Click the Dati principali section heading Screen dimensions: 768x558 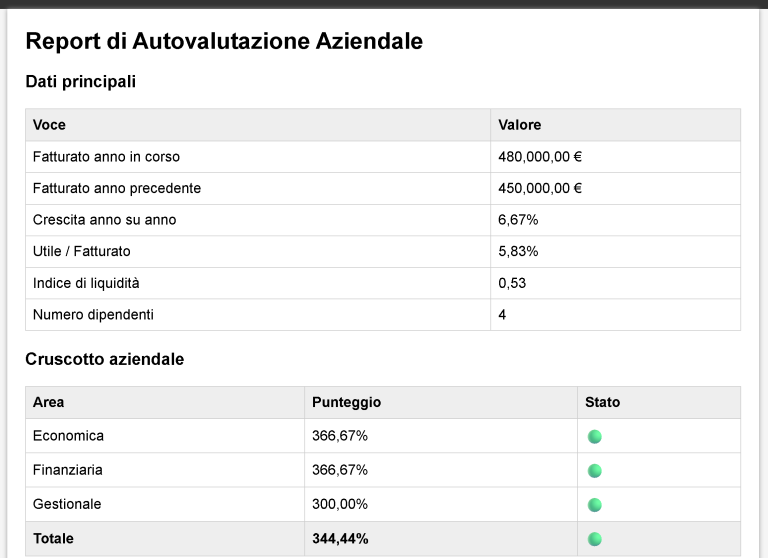click(x=80, y=82)
